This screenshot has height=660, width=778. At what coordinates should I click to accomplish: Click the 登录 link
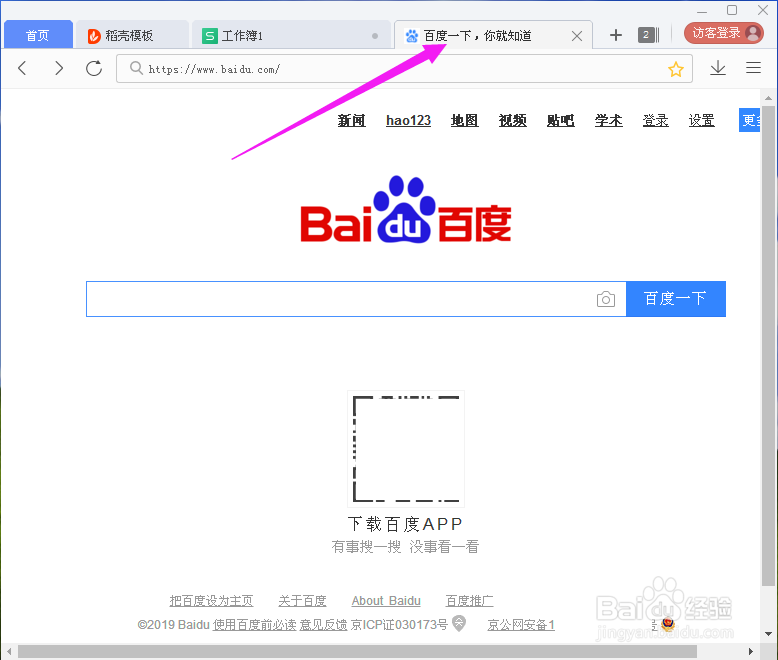pos(655,121)
